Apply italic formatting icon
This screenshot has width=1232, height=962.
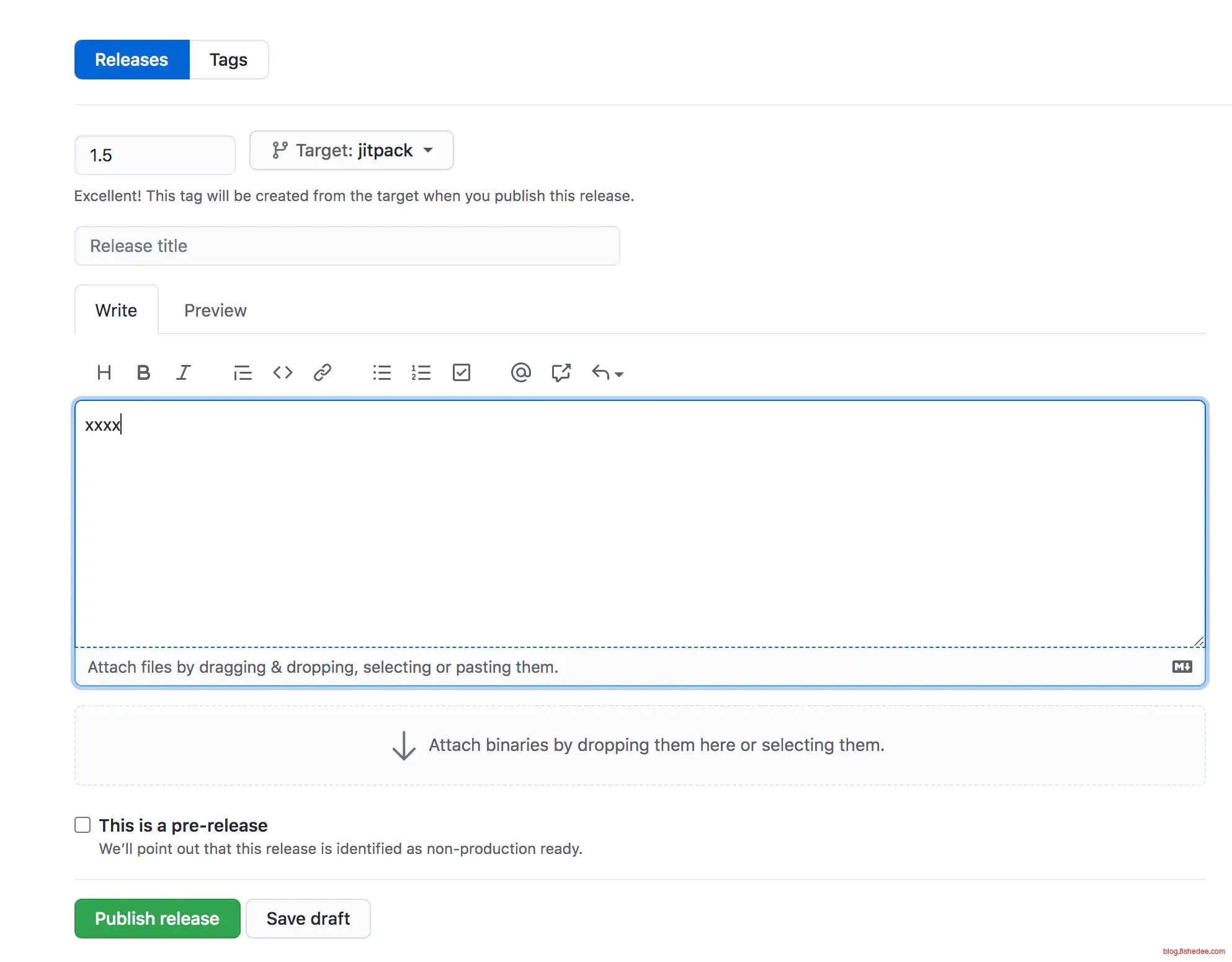click(183, 372)
